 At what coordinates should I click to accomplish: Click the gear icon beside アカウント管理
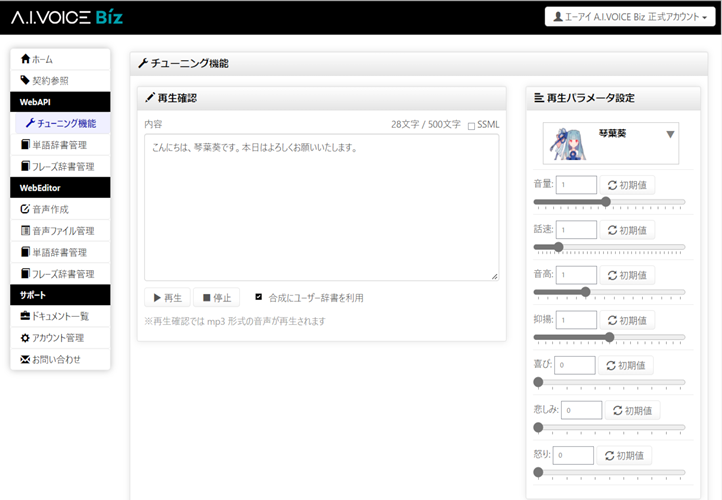(x=25, y=337)
